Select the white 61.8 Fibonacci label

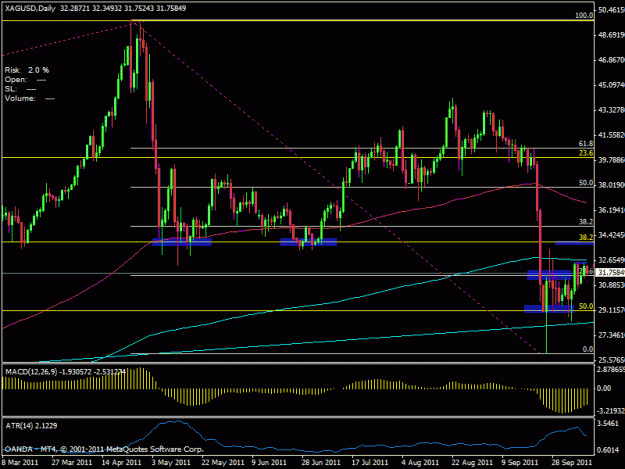coord(586,143)
